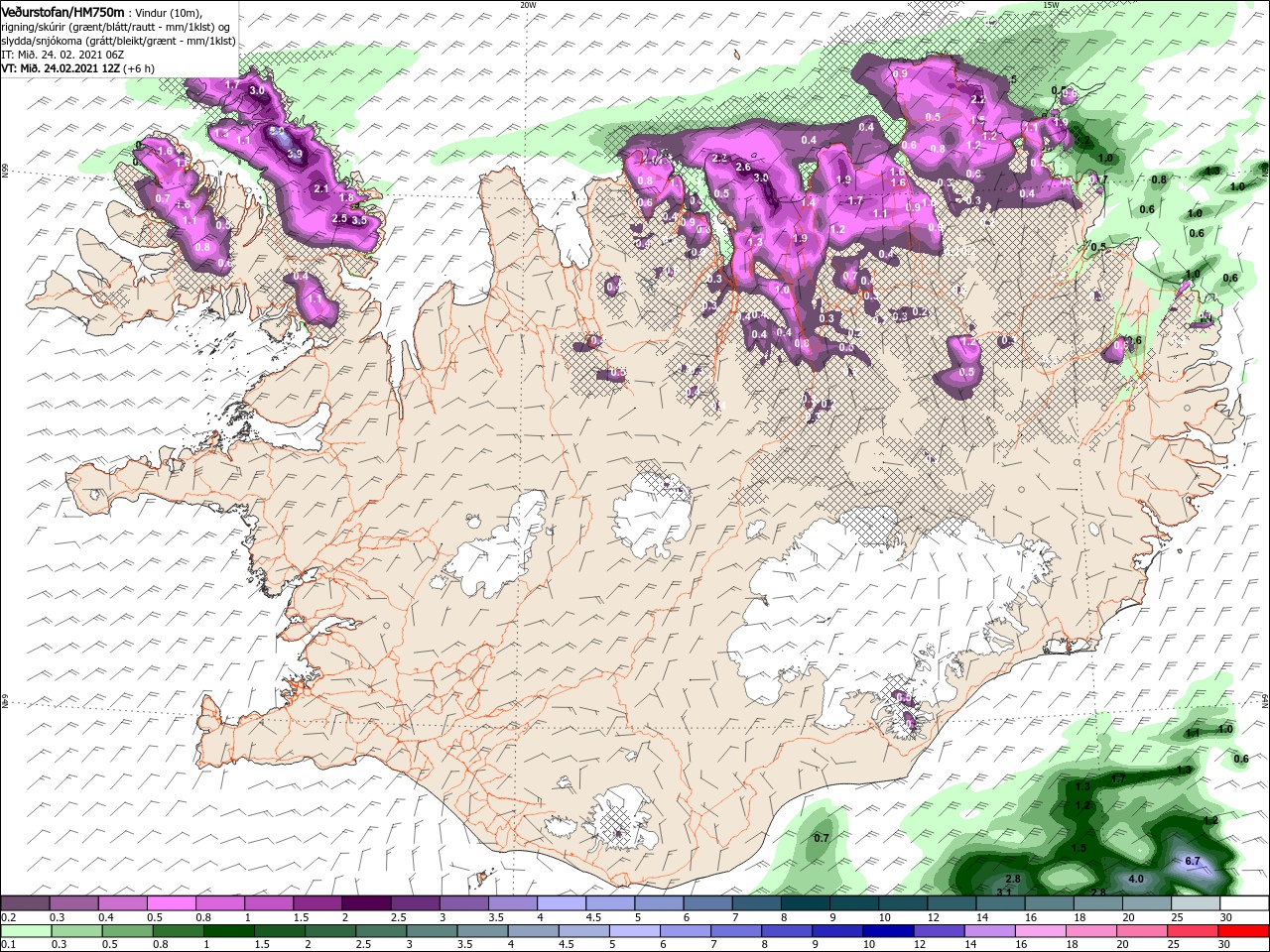Click the 1.7 value in dark green rain area
The height and width of the screenshot is (952, 1270).
tap(1118, 778)
